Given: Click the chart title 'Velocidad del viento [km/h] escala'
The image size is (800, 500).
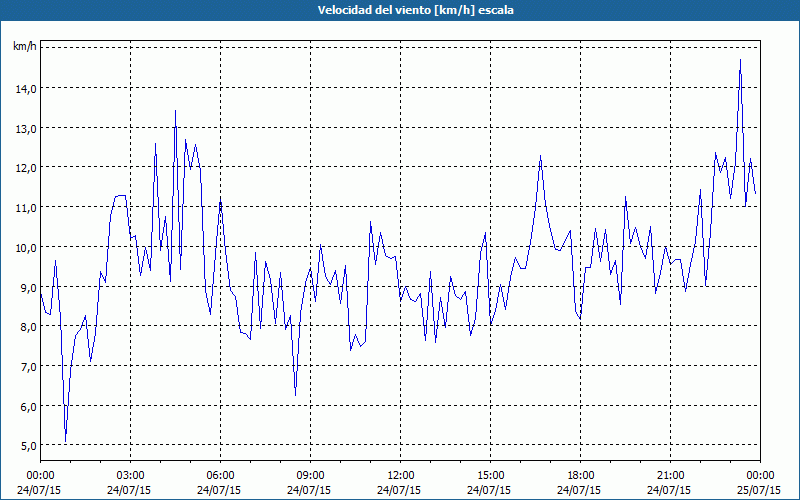Looking at the screenshot, I should 415,10.
